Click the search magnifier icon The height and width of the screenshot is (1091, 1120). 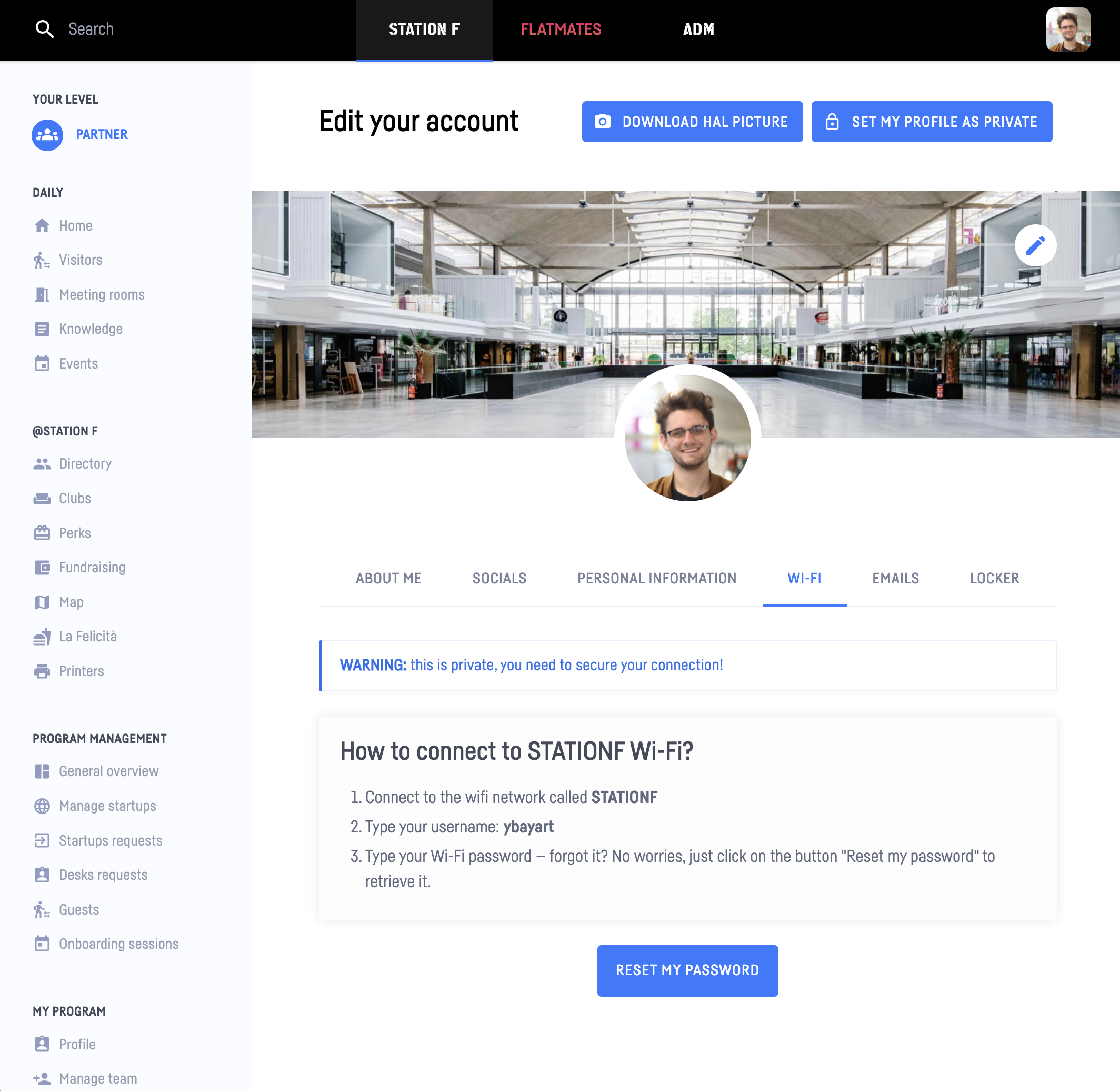tap(45, 29)
